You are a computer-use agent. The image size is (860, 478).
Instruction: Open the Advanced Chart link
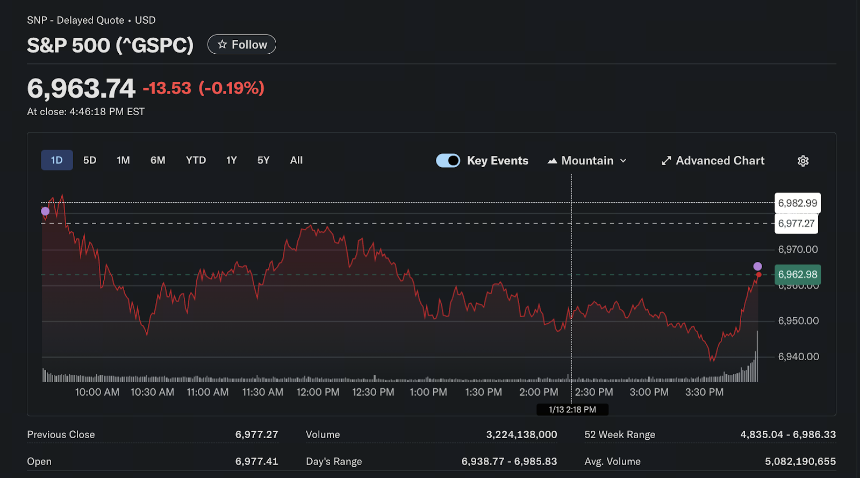click(x=712, y=161)
